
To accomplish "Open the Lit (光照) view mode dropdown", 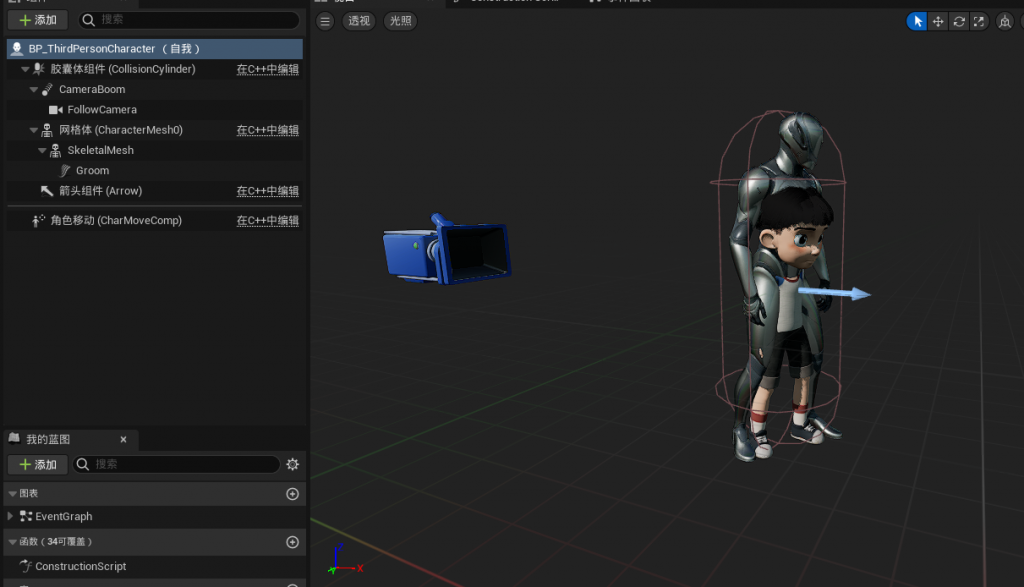I will pyautogui.click(x=400, y=21).
